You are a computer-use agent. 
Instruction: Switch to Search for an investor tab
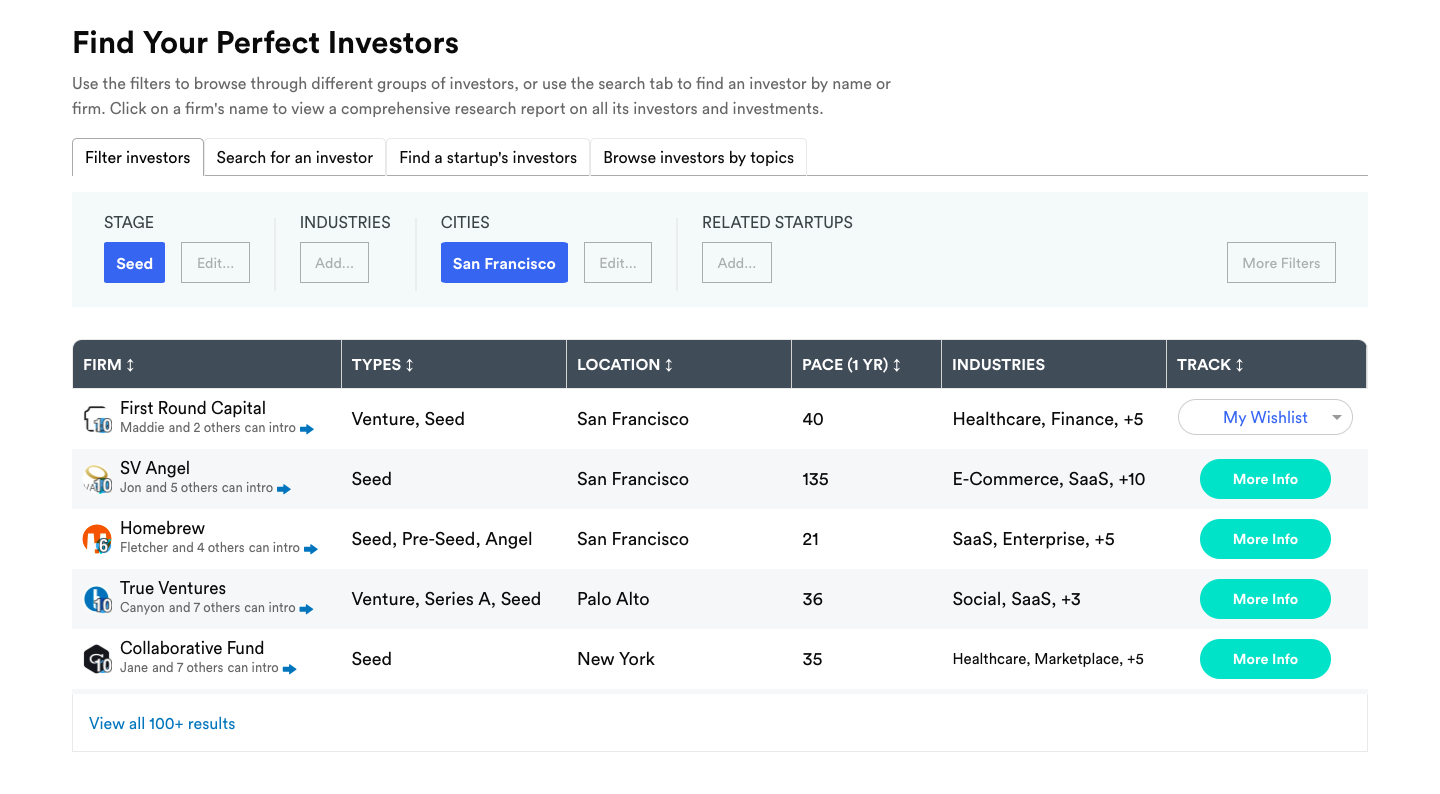(294, 158)
